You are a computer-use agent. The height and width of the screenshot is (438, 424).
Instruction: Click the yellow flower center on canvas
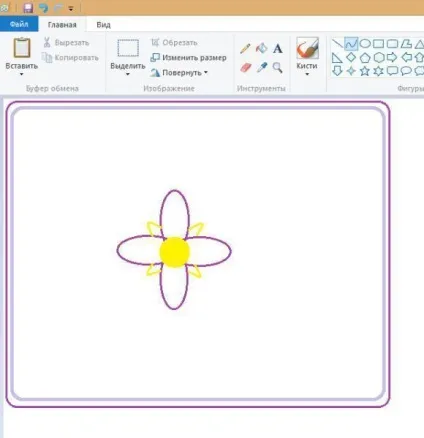pyautogui.click(x=175, y=252)
